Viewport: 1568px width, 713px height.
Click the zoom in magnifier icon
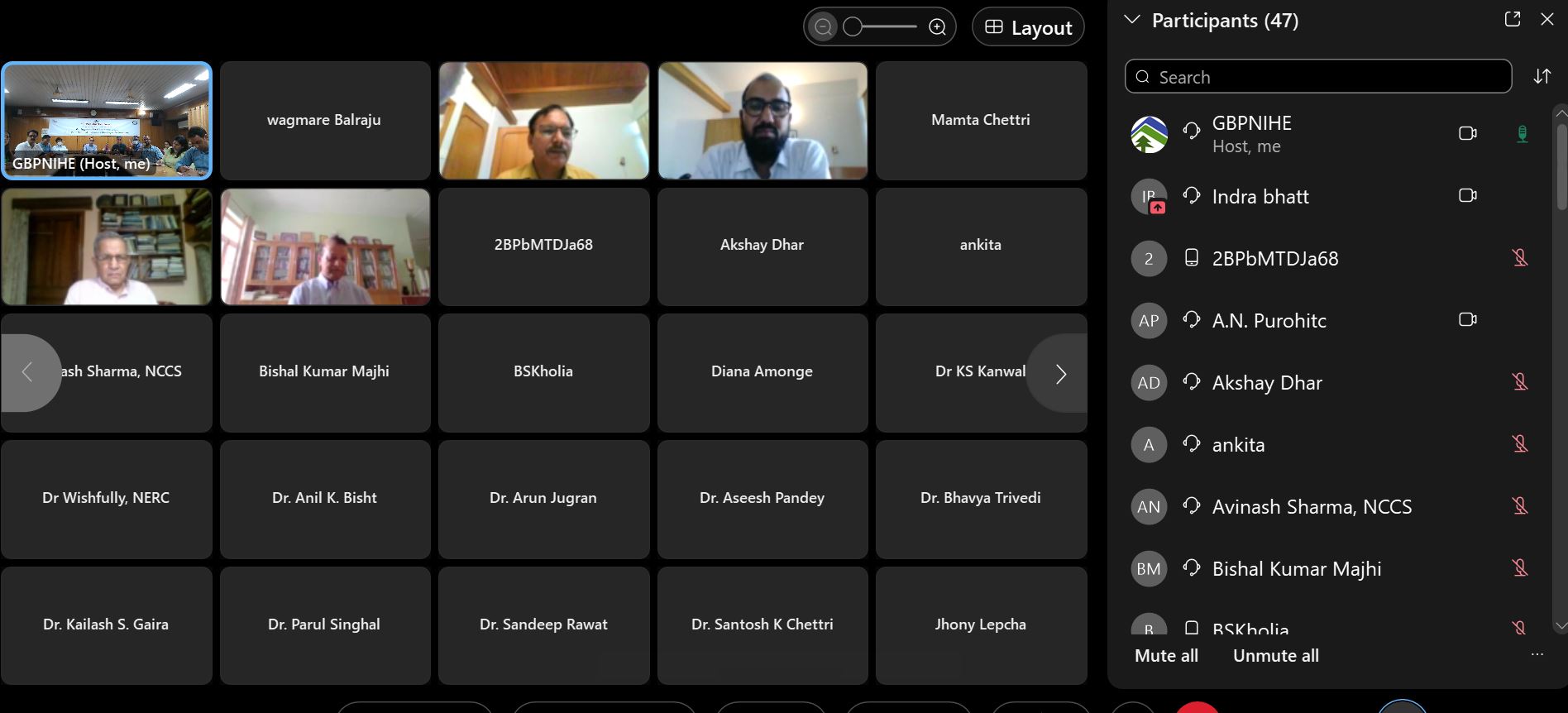point(937,27)
